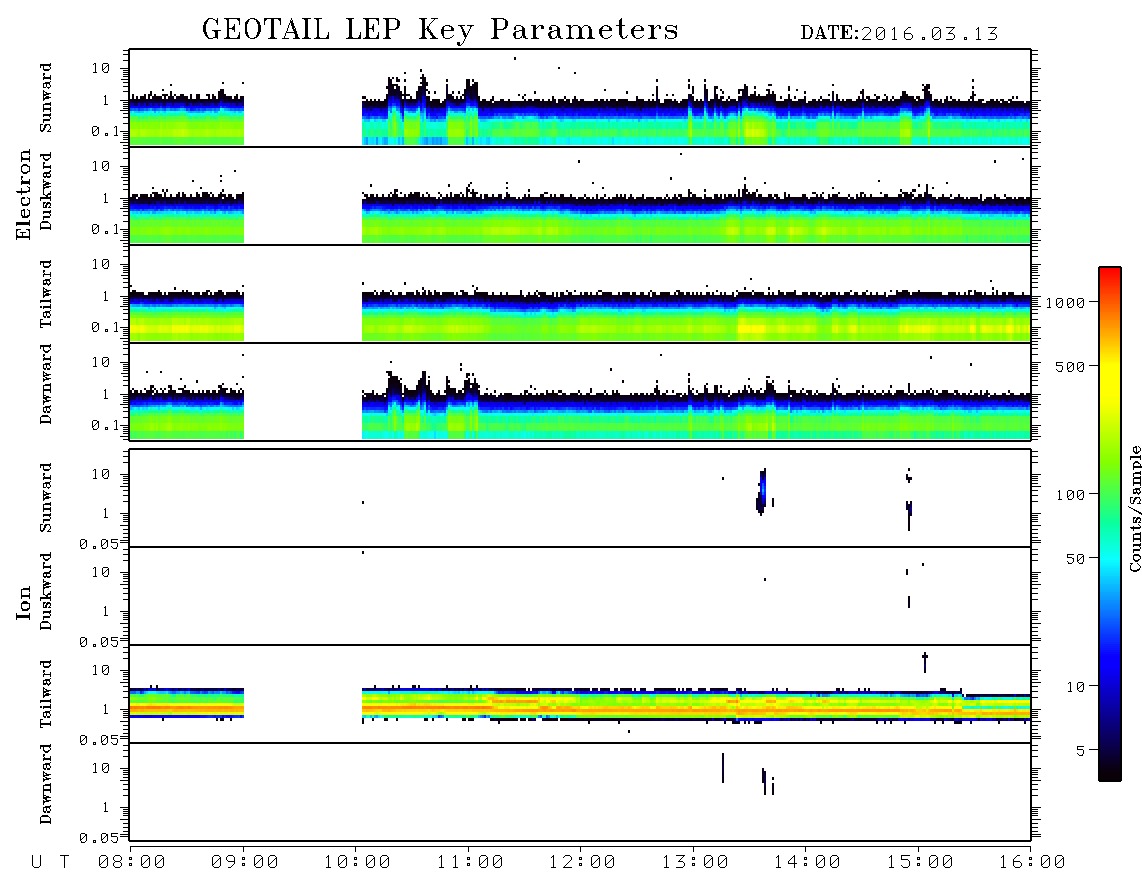
Task: Click the 09:00 time tick label
Action: coord(245,862)
